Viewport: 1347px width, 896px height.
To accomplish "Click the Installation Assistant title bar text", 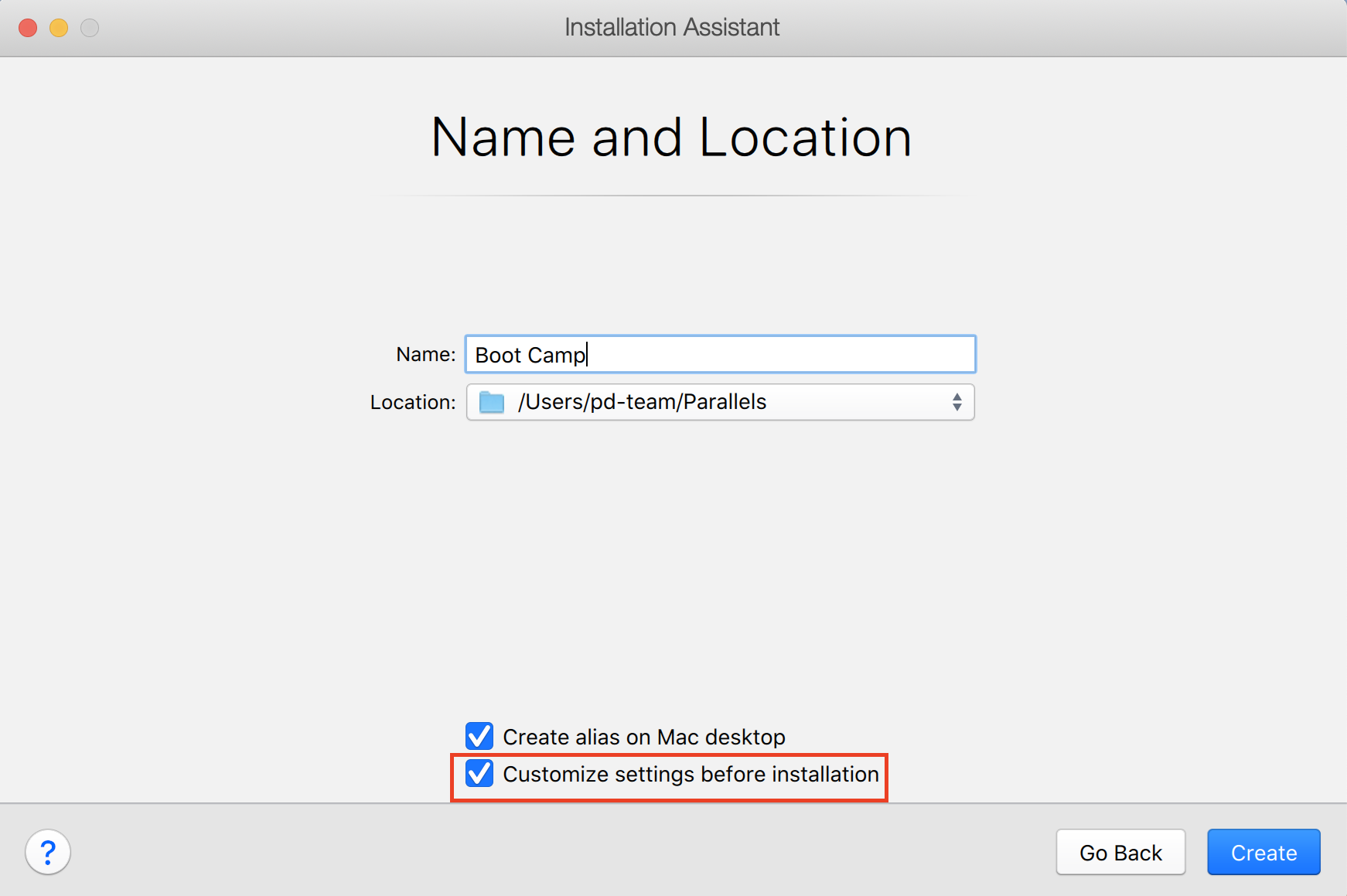I will pos(672,28).
